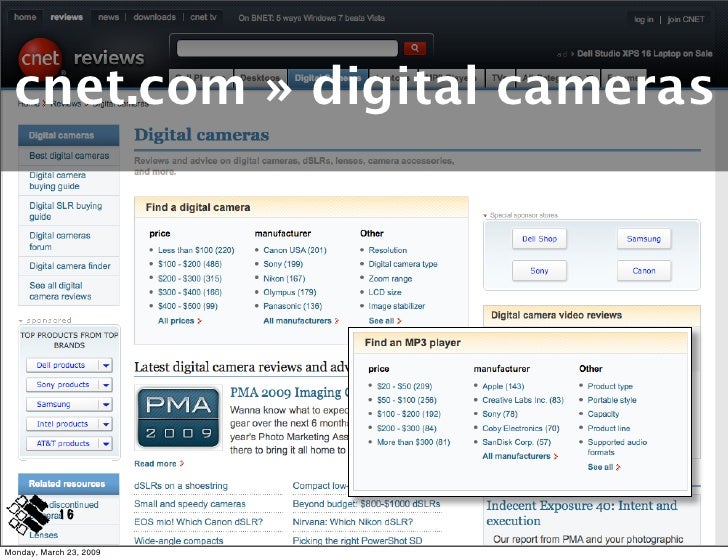Select Sony (199) camera manufacturer

[283, 264]
